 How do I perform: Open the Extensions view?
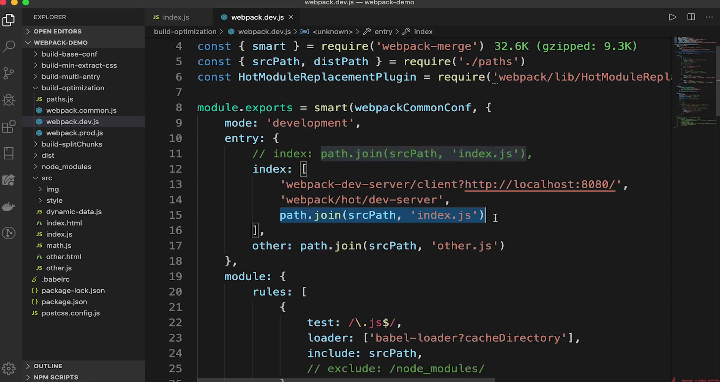pos(9,127)
